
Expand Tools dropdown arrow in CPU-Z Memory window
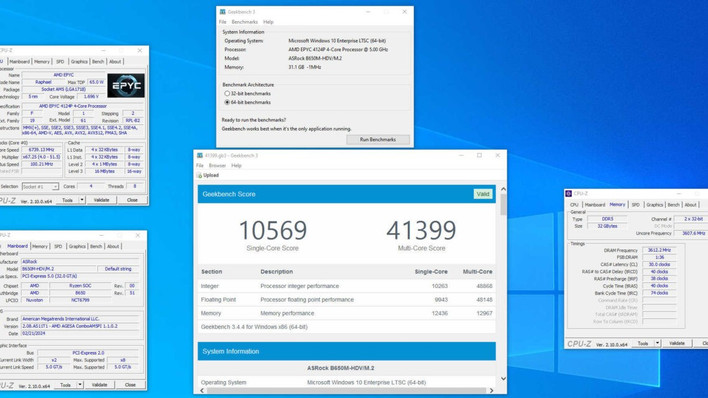pos(657,343)
